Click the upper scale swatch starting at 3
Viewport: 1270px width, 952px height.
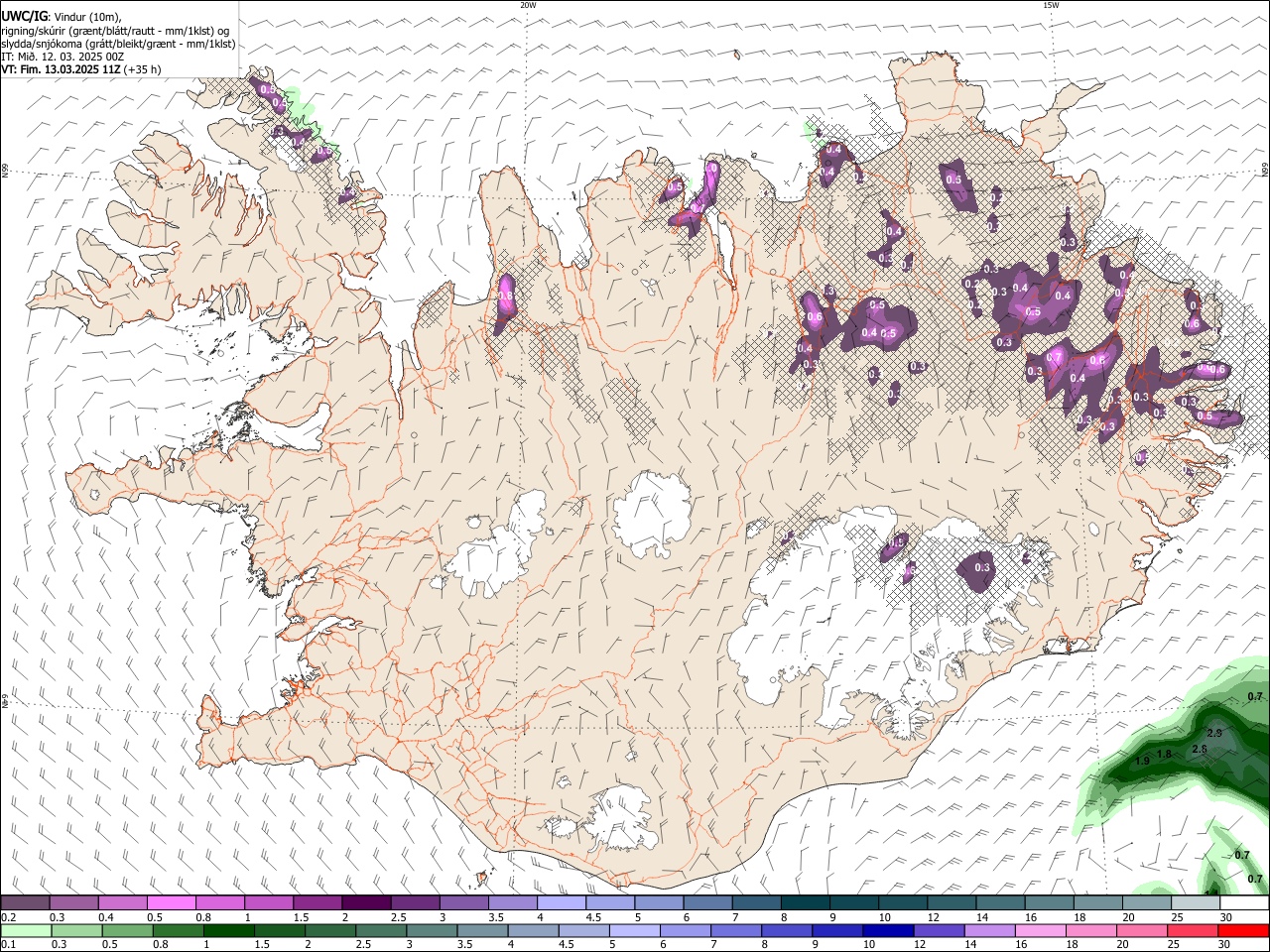(x=463, y=903)
